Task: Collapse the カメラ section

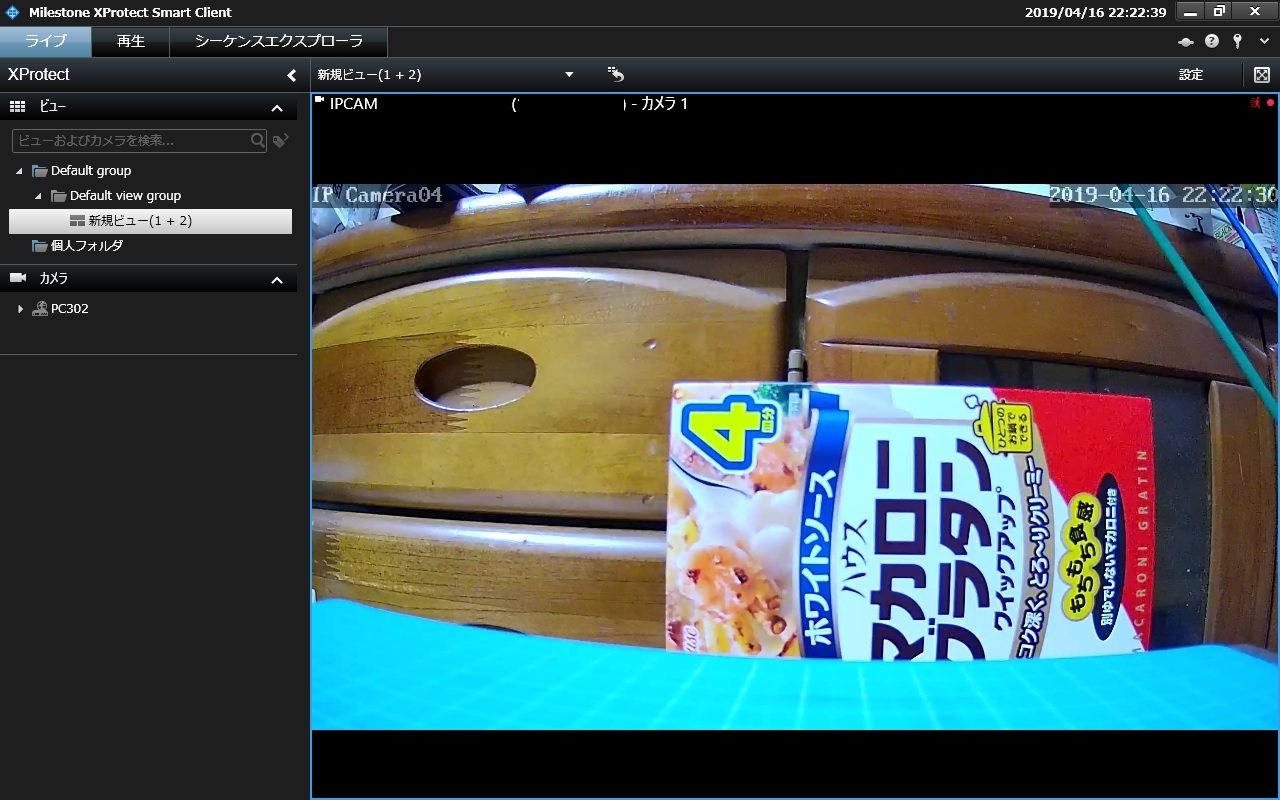Action: pyautogui.click(x=277, y=280)
